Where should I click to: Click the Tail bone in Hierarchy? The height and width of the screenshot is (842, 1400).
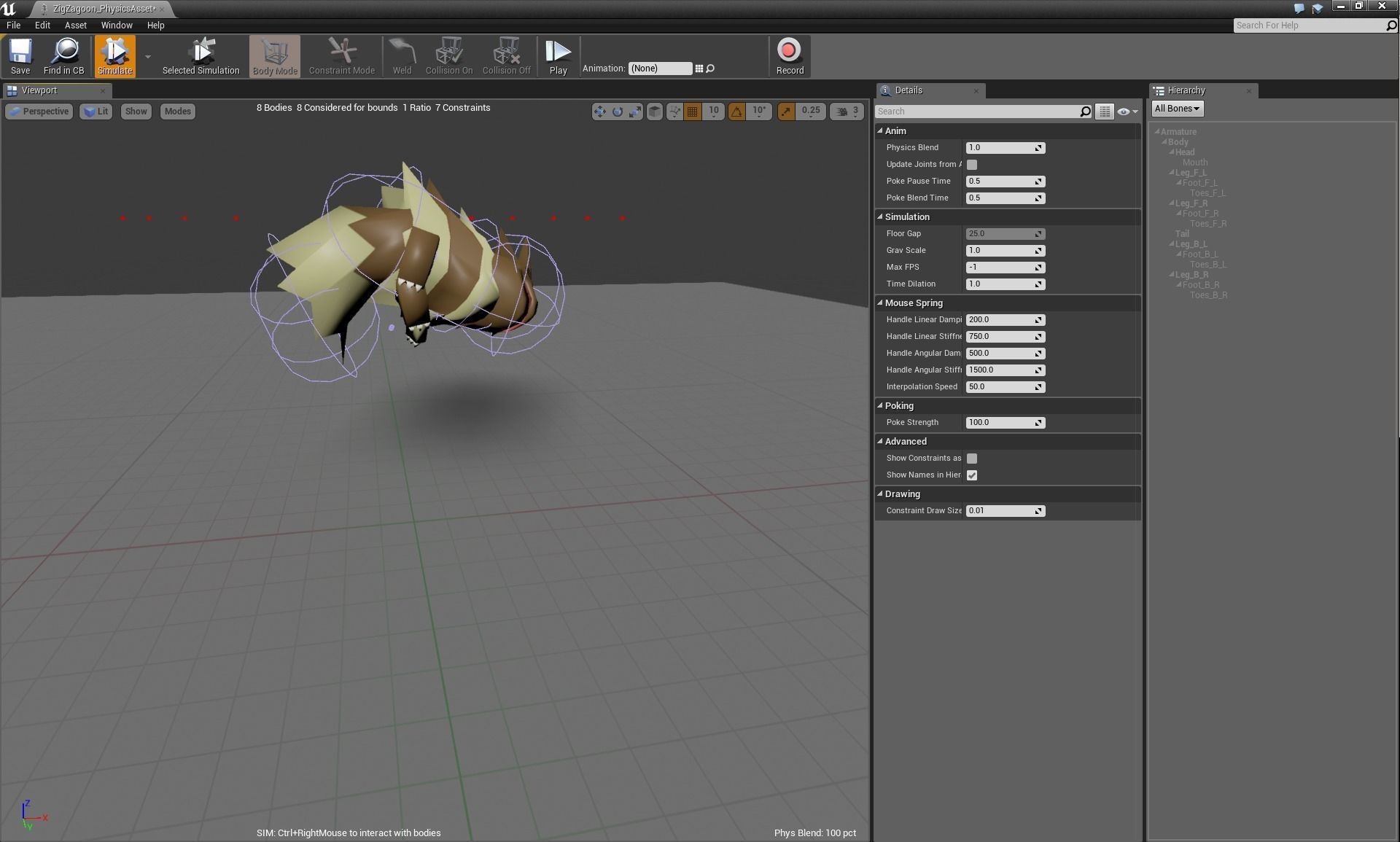pyautogui.click(x=1182, y=234)
